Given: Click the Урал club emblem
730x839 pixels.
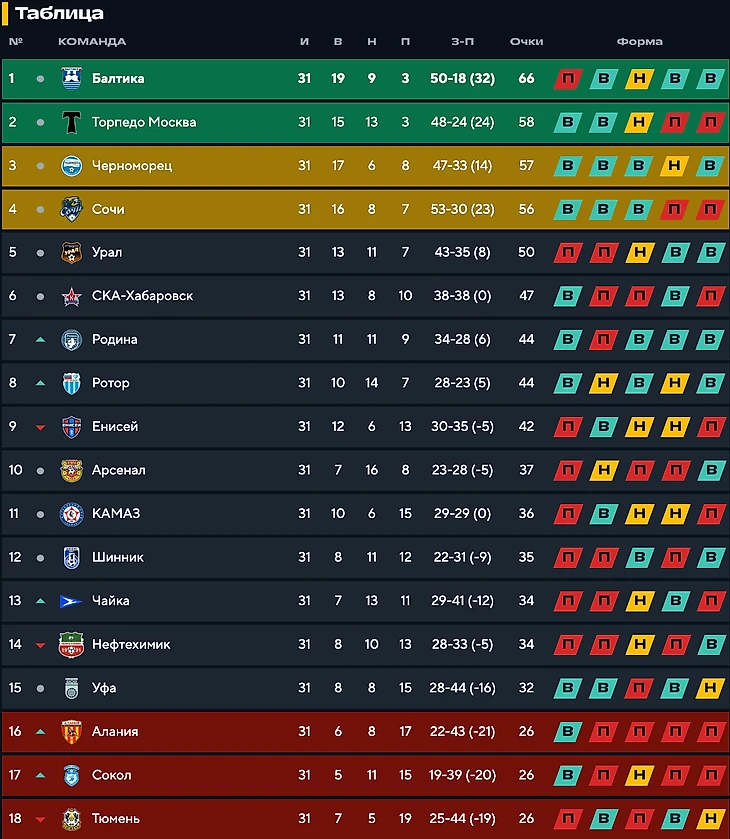Looking at the screenshot, I should pos(71,253).
